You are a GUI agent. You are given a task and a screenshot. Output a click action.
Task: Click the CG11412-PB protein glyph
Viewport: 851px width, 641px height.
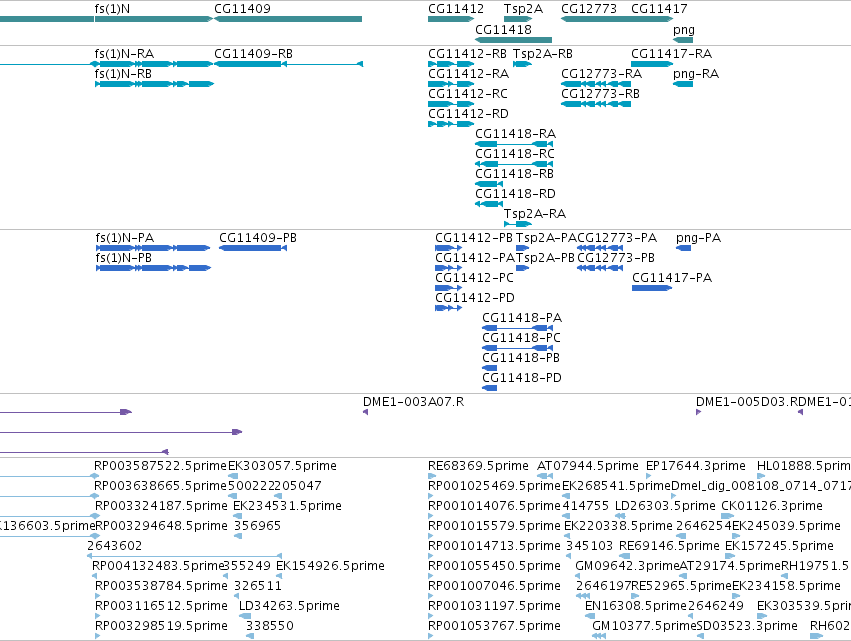pos(448,248)
